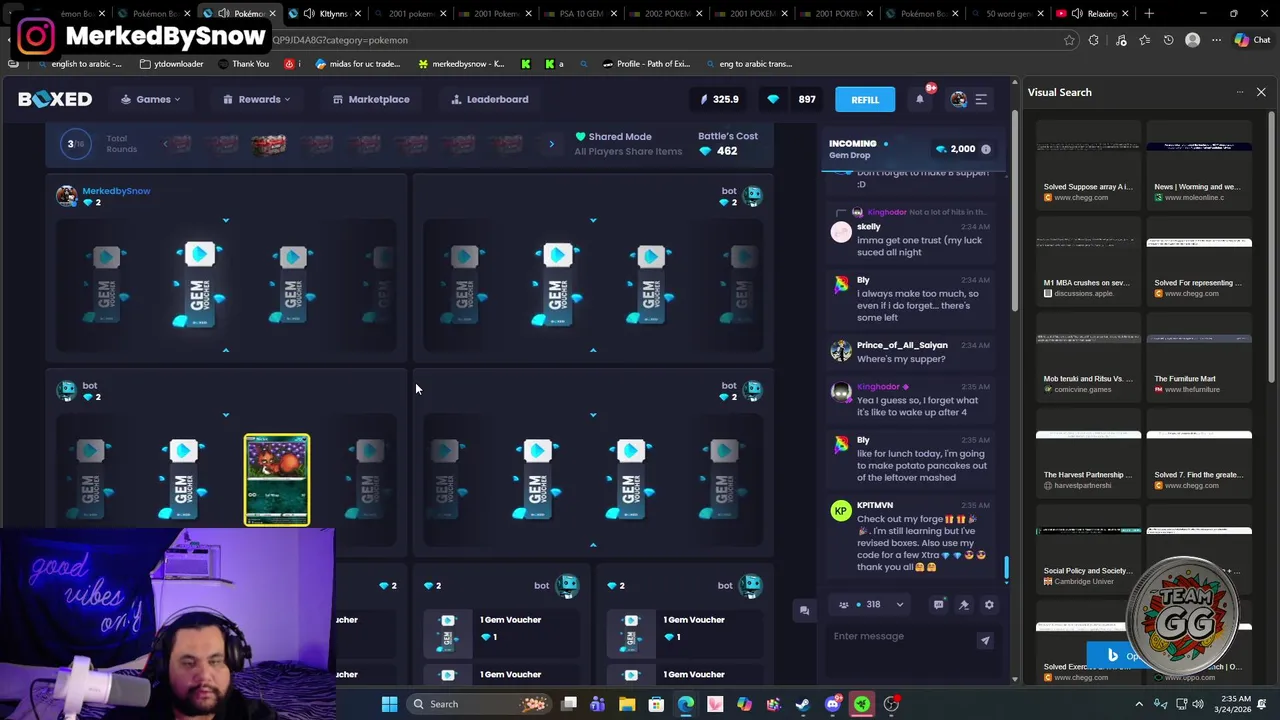This screenshot has width=1280, height=720.
Task: Expand the Rewards dropdown menu
Action: (257, 99)
